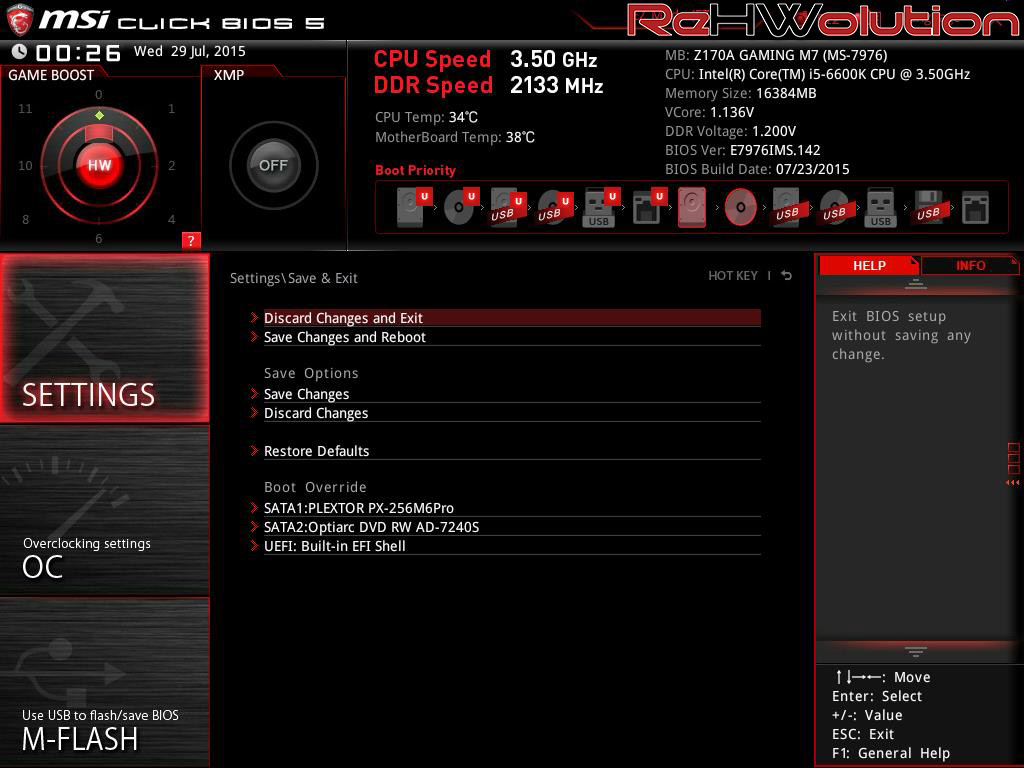Open the M-FLASH section
The image size is (1024, 768).
tap(104, 682)
